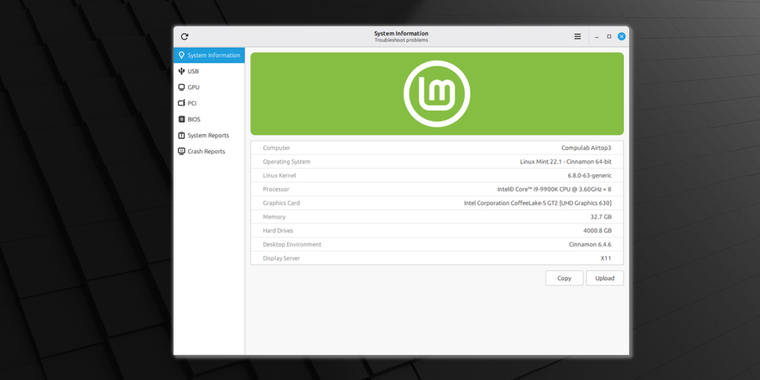Click the 'Display Server' row label
Viewport: 760px width, 380px height.
(x=281, y=258)
